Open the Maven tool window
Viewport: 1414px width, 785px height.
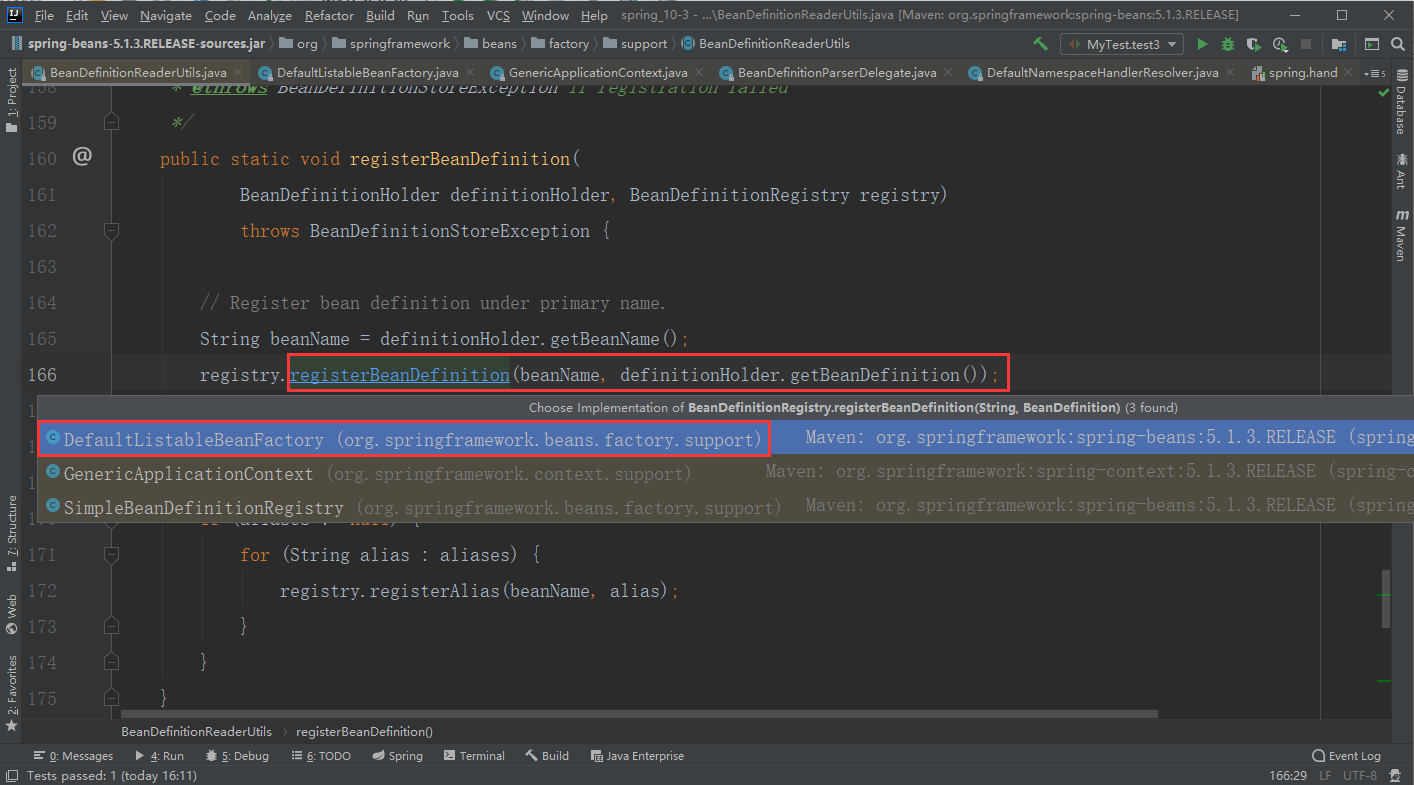(1401, 236)
